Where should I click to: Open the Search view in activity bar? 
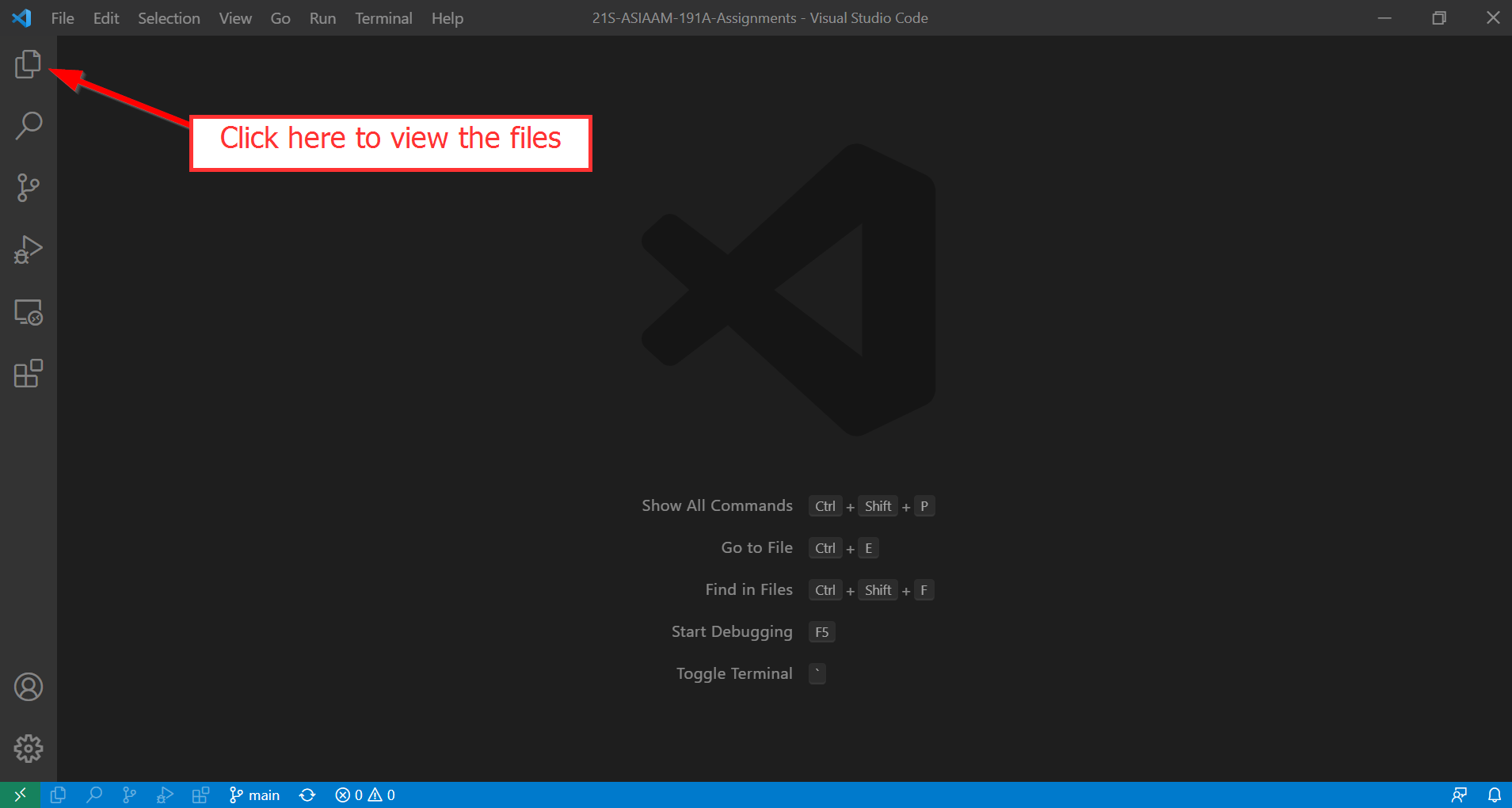28,126
